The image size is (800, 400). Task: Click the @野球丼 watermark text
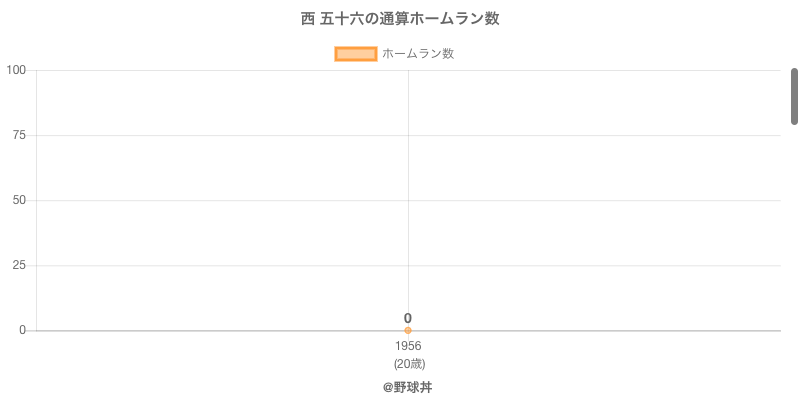pyautogui.click(x=407, y=387)
